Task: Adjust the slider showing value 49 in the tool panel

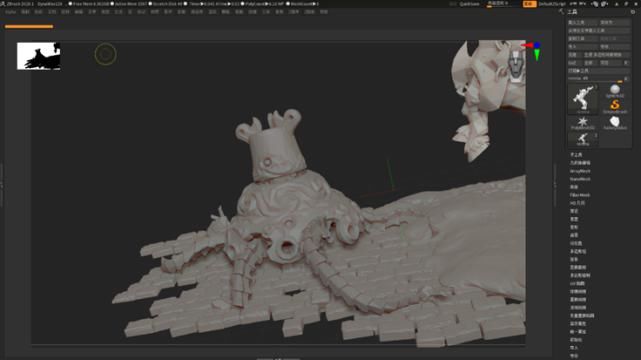Action: (x=595, y=78)
